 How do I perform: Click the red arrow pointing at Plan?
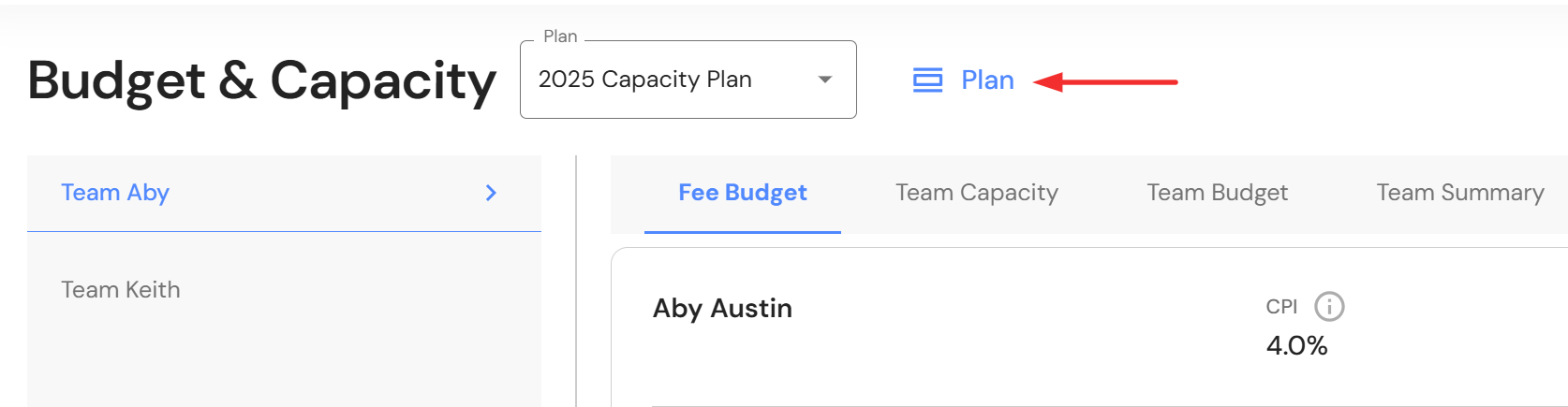coord(1105,82)
